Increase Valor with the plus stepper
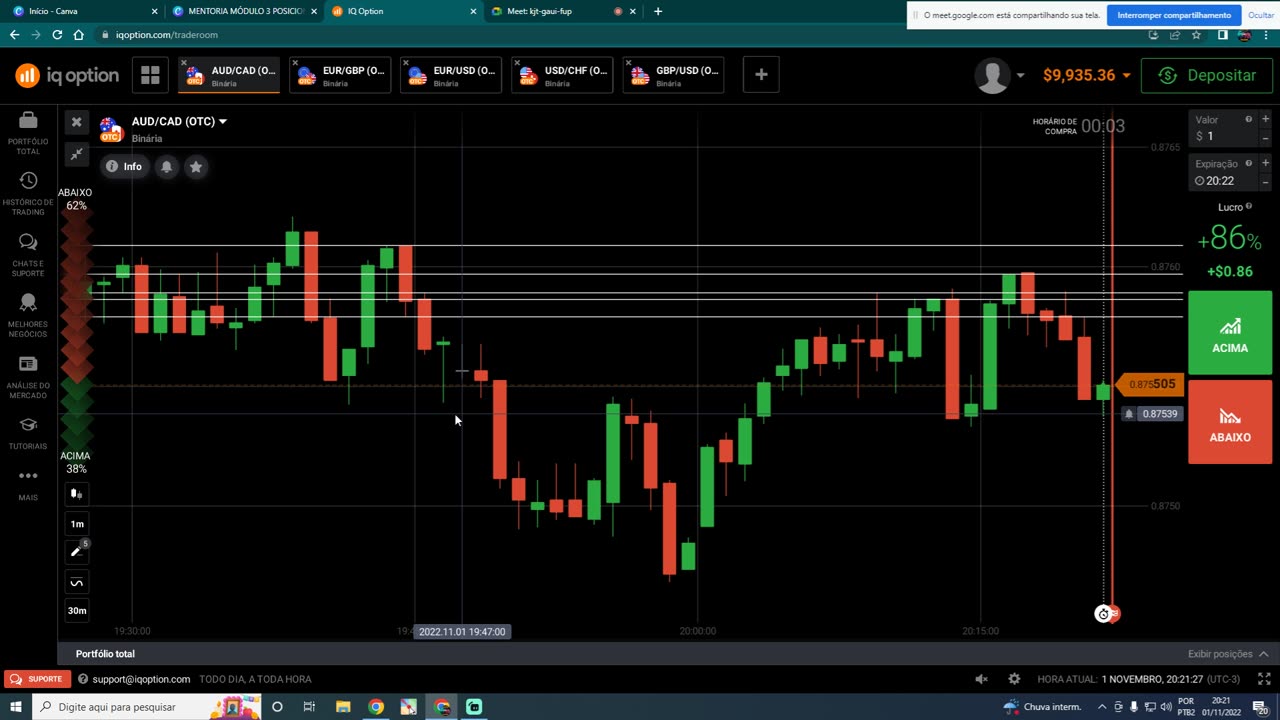The width and height of the screenshot is (1280, 720). click(x=1265, y=119)
